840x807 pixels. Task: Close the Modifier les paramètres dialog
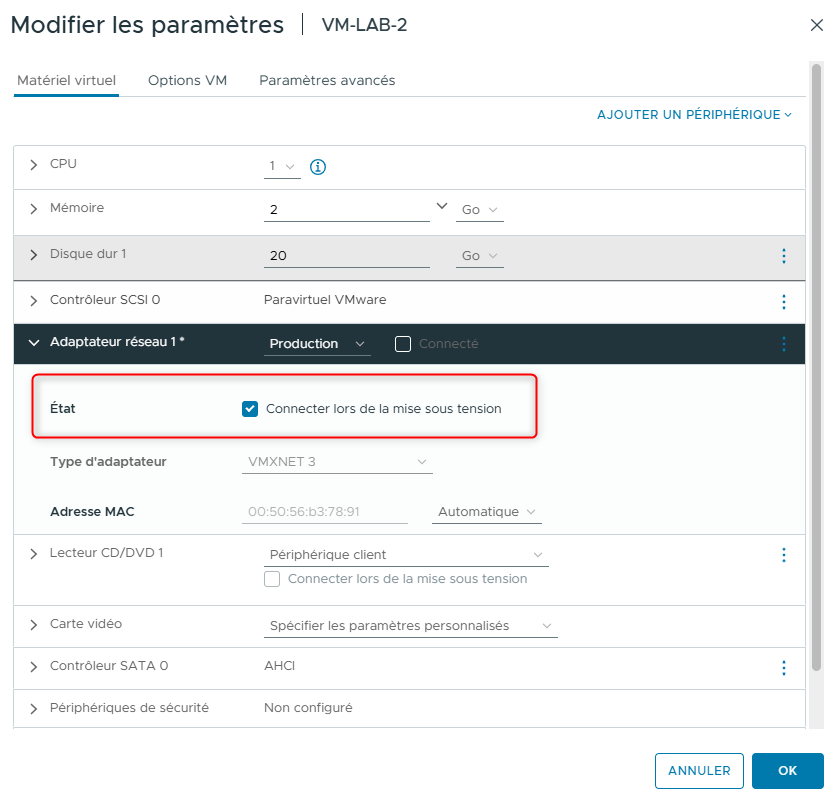pos(817,25)
